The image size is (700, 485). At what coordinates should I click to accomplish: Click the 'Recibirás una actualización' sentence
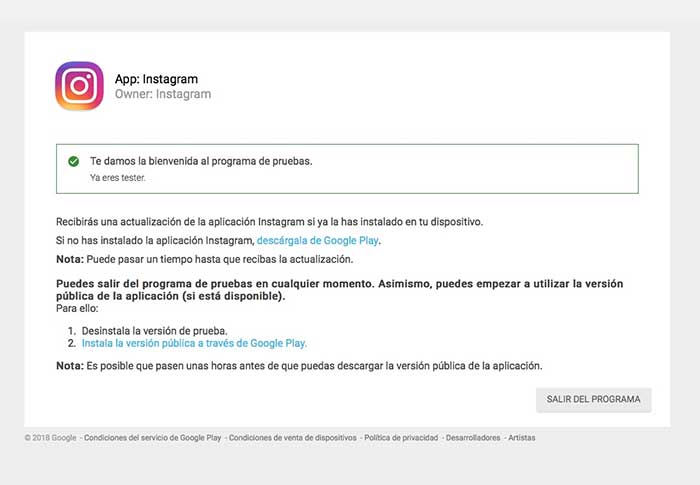tap(270, 222)
